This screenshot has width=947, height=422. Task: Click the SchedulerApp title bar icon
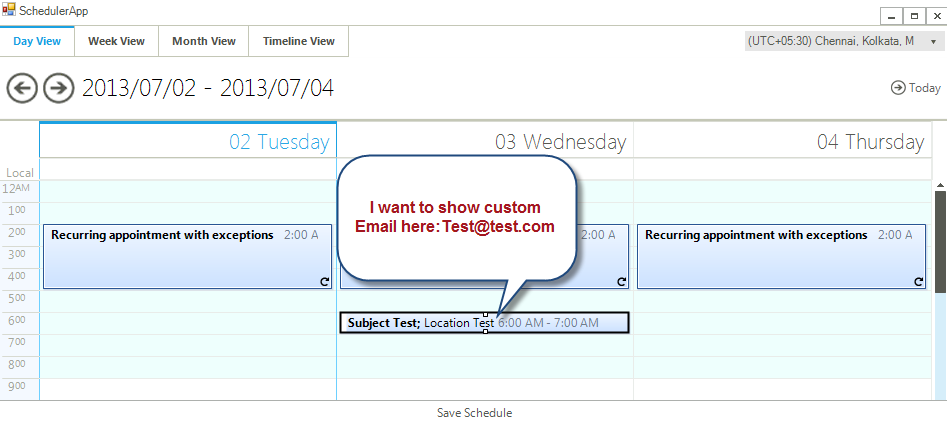click(x=9, y=10)
